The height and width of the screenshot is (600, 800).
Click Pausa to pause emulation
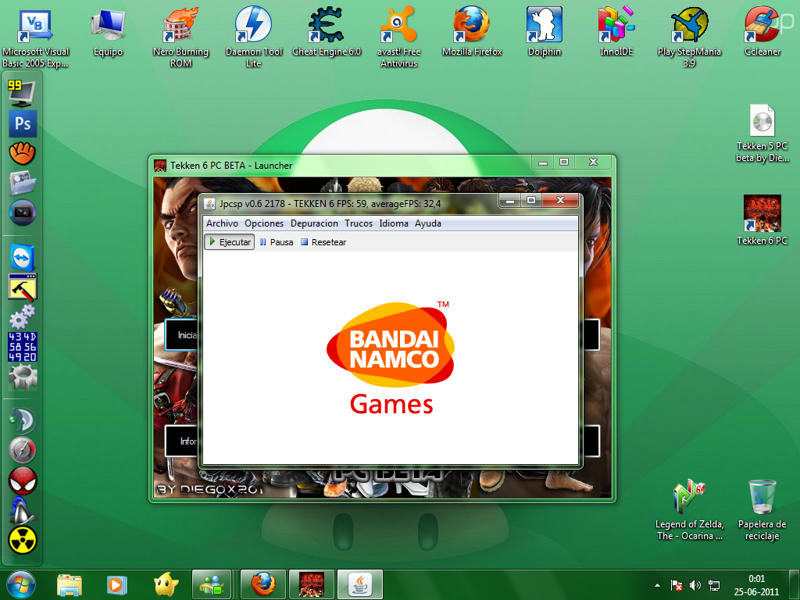[276, 242]
